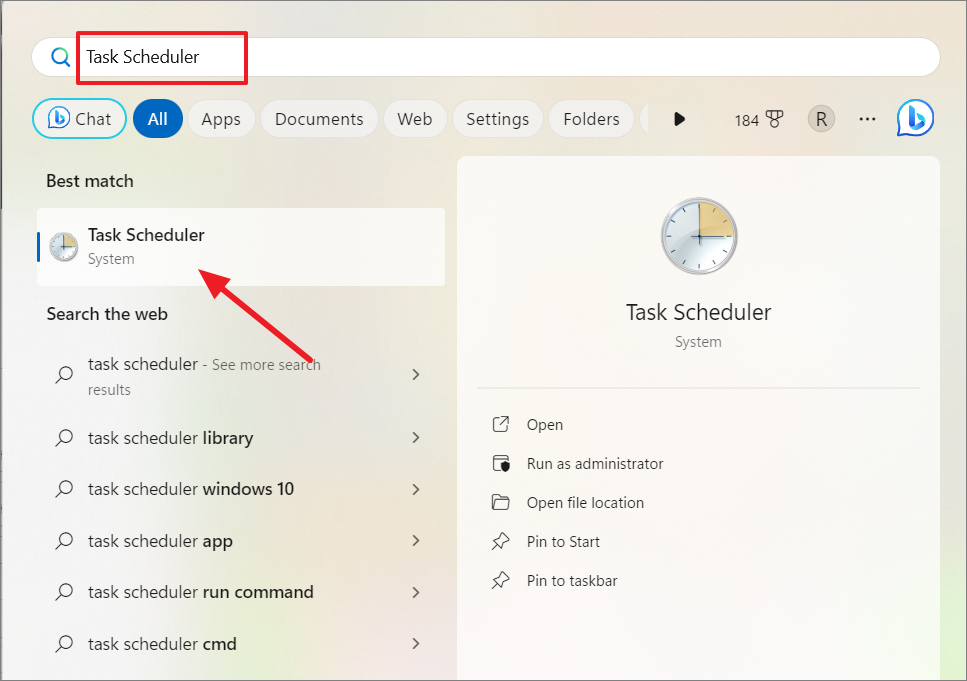This screenshot has width=967, height=681.
Task: Click magnifier icon beside task scheduler library
Action: (x=64, y=437)
